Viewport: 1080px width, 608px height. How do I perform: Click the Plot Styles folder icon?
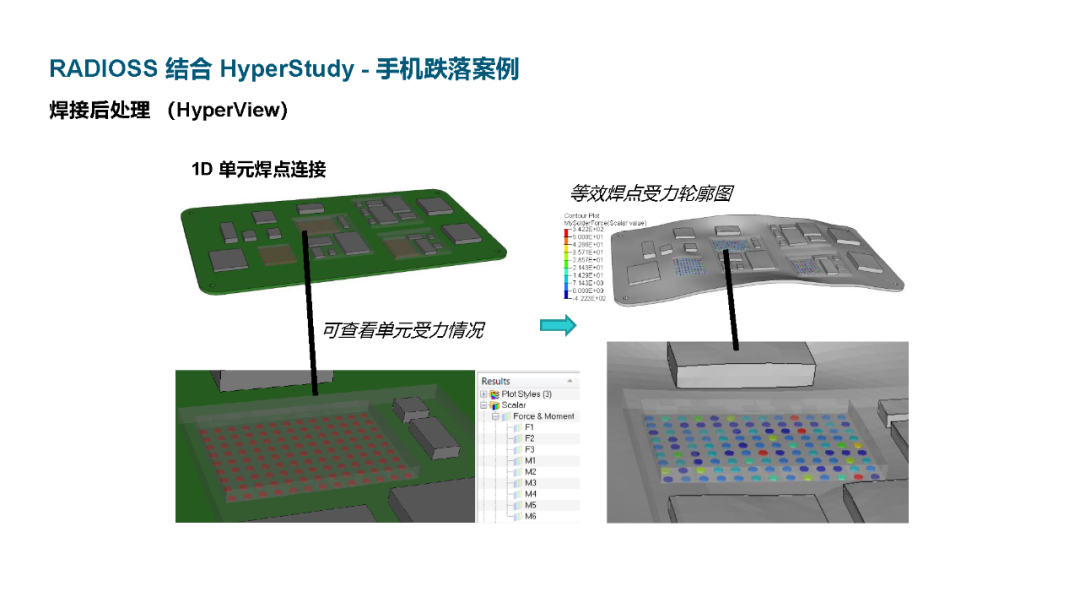click(x=495, y=395)
